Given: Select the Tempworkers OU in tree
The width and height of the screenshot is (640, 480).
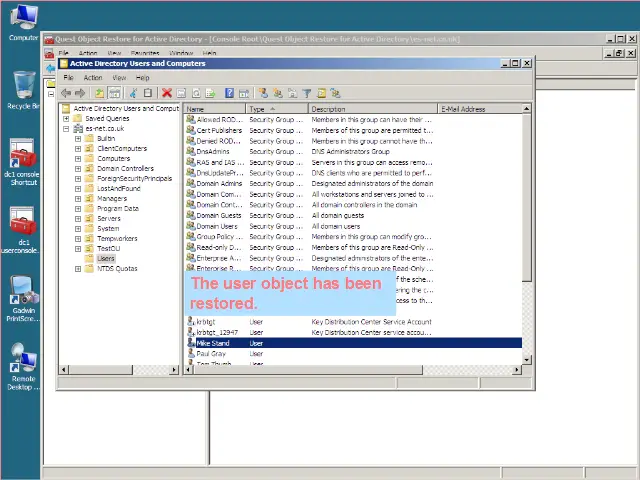Looking at the screenshot, I should 117,238.
